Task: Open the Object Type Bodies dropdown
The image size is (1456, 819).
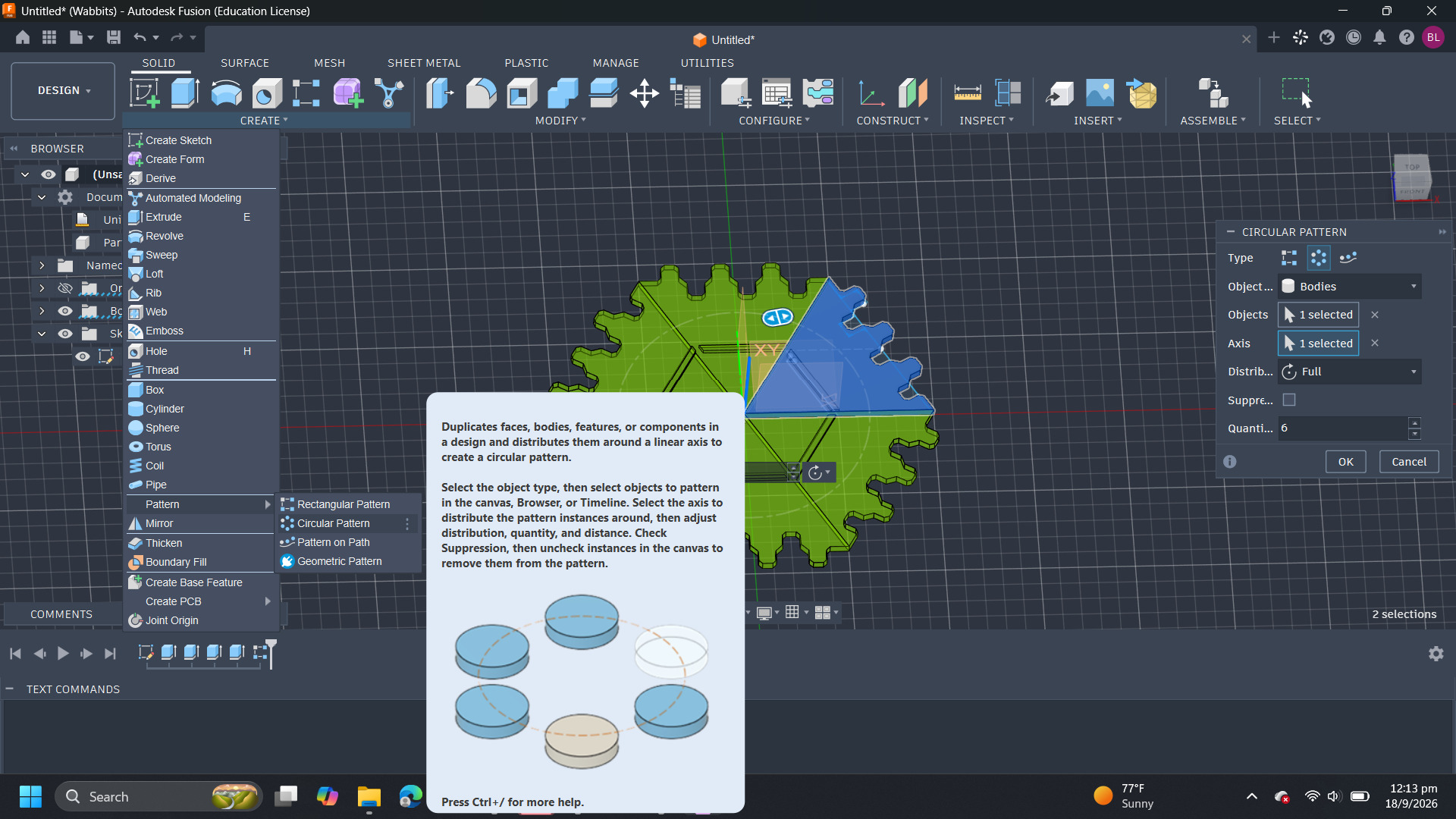Action: coord(1350,287)
